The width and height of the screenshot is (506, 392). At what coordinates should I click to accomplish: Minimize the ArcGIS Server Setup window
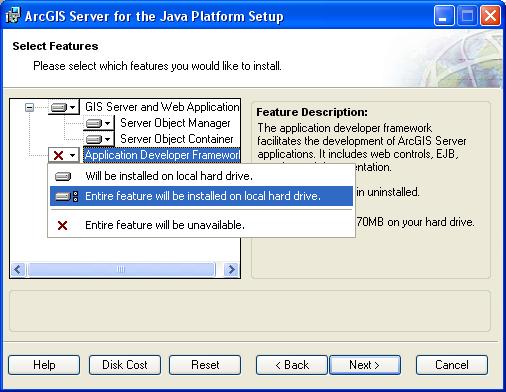pos(444,16)
